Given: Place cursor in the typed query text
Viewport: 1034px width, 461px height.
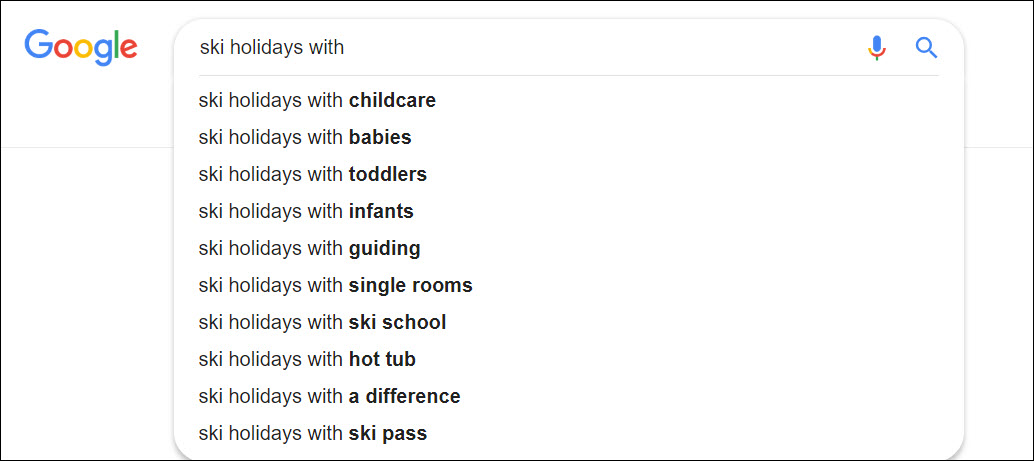Looking at the screenshot, I should click(x=272, y=47).
